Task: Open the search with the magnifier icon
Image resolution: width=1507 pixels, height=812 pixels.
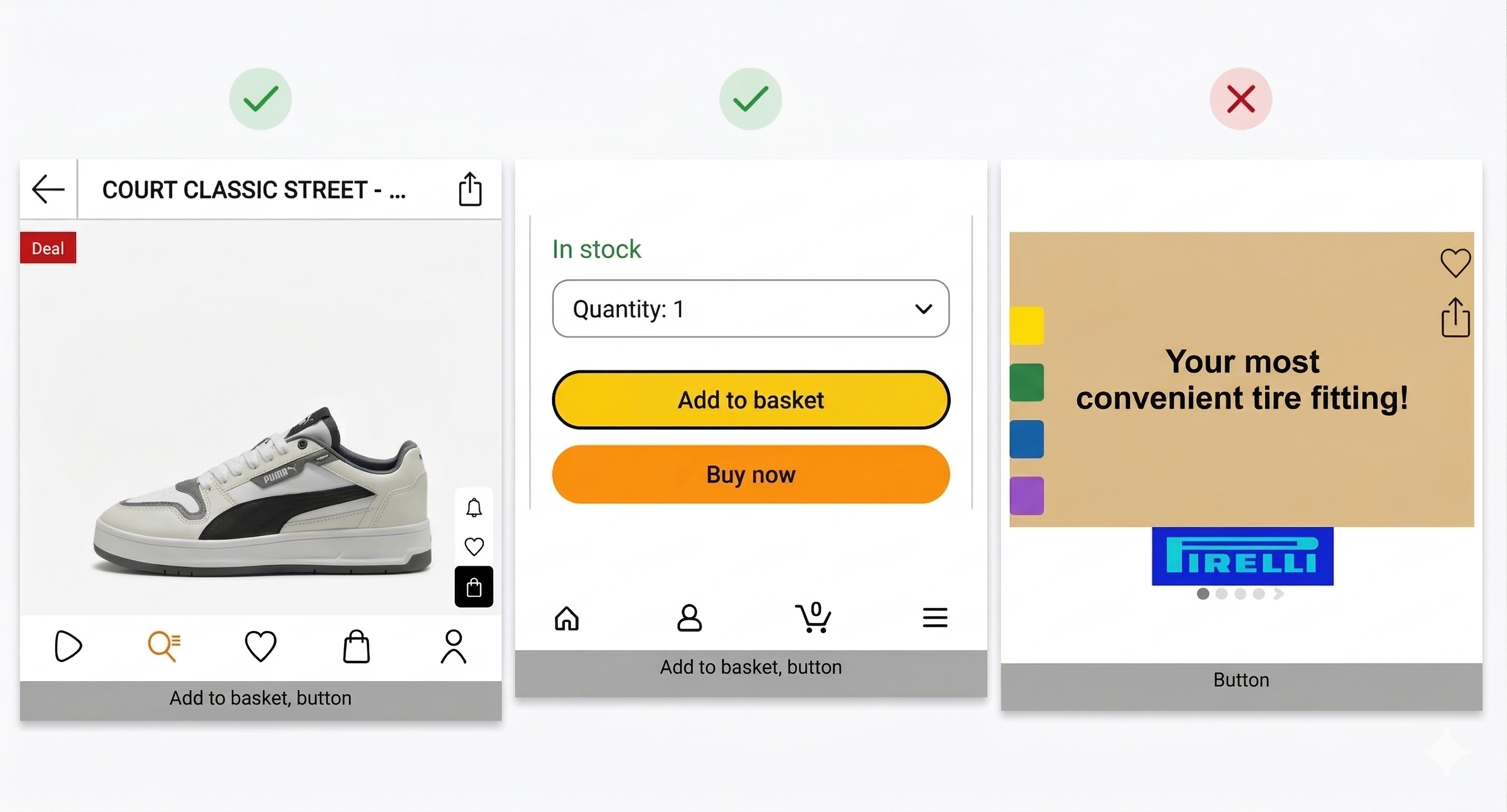Action: coord(164,646)
